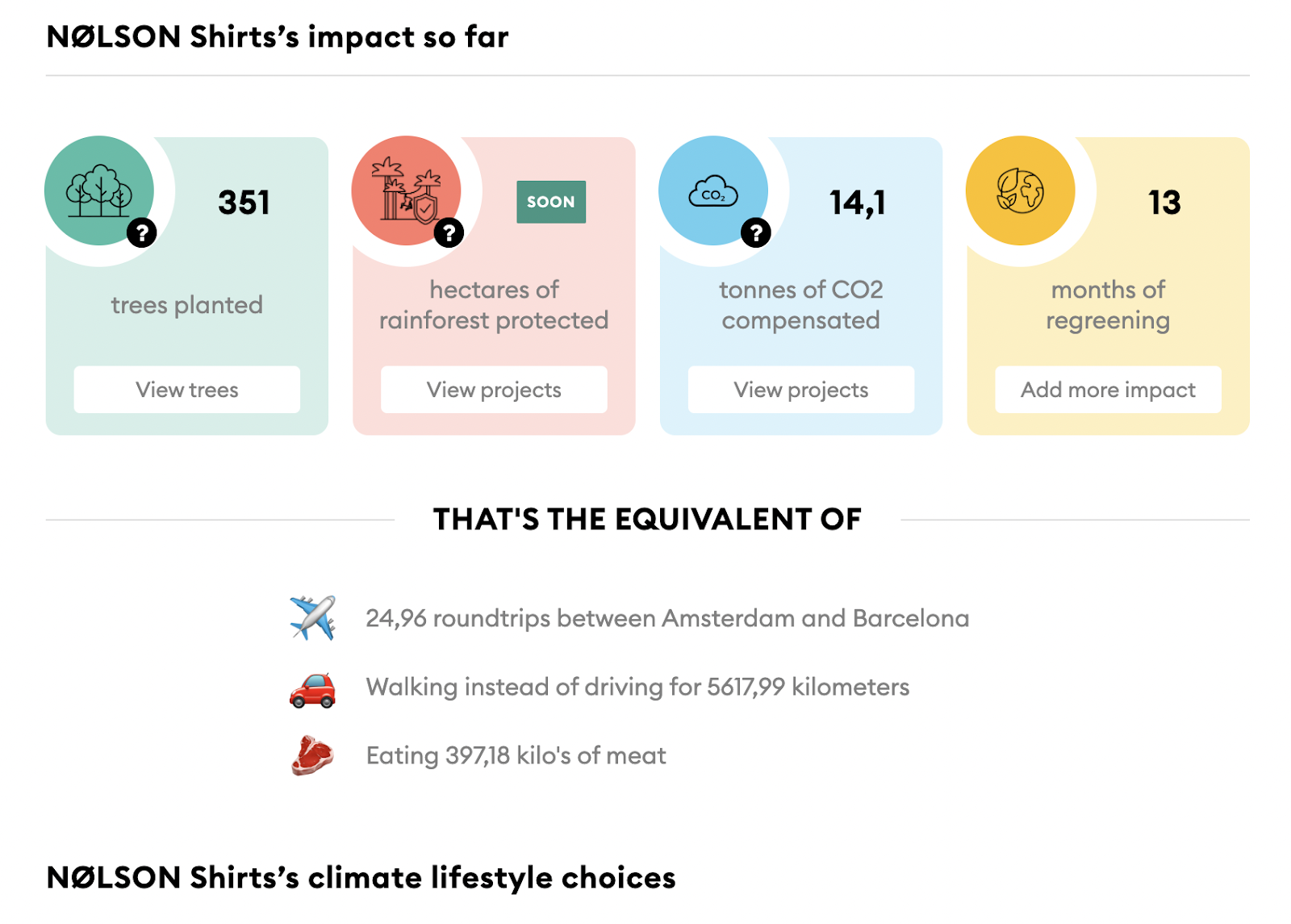1291x924 pixels.
Task: Select View projects under CO2 compensated
Action: coord(801,390)
